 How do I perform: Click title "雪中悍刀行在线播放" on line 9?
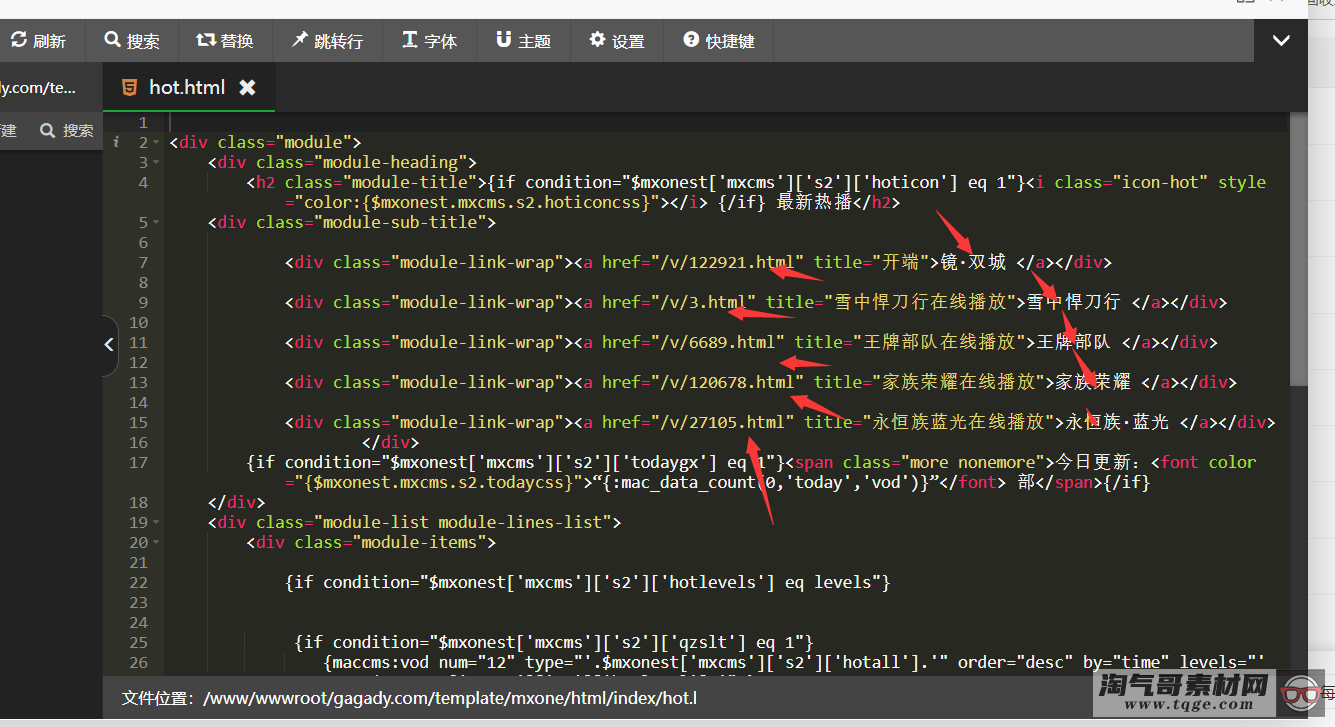[x=920, y=302]
